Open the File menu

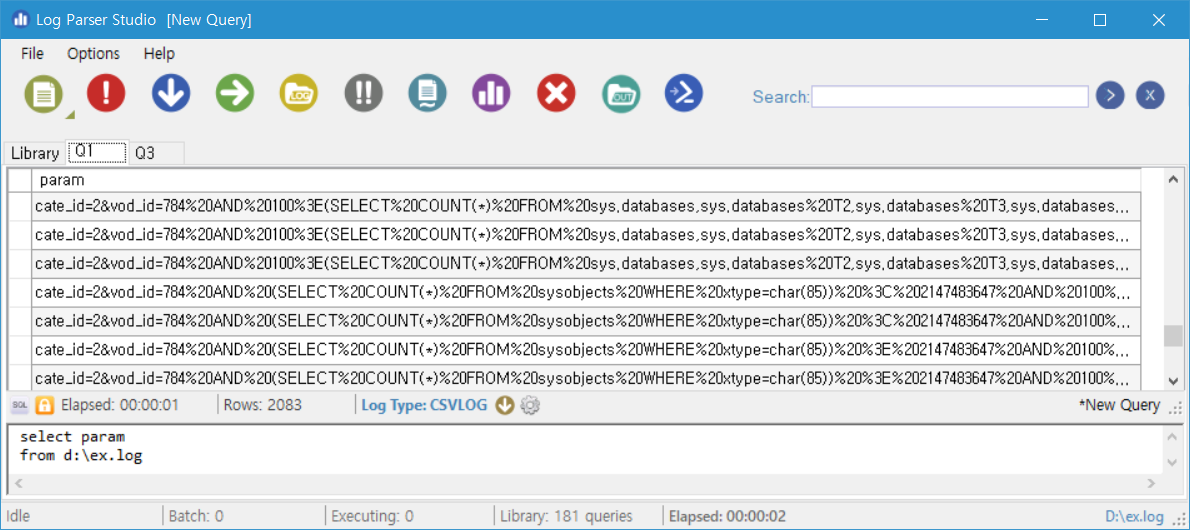pyautogui.click(x=33, y=53)
